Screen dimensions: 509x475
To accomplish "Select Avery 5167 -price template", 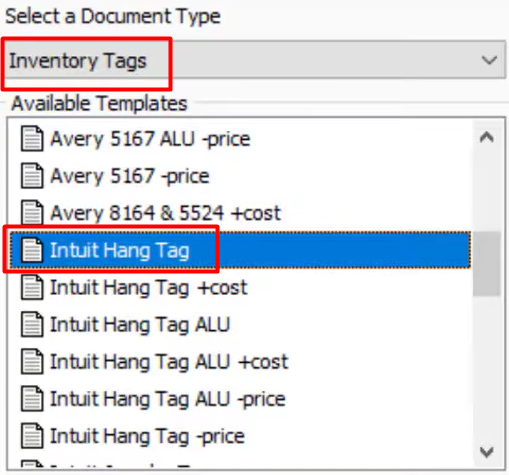I will [x=130, y=176].
